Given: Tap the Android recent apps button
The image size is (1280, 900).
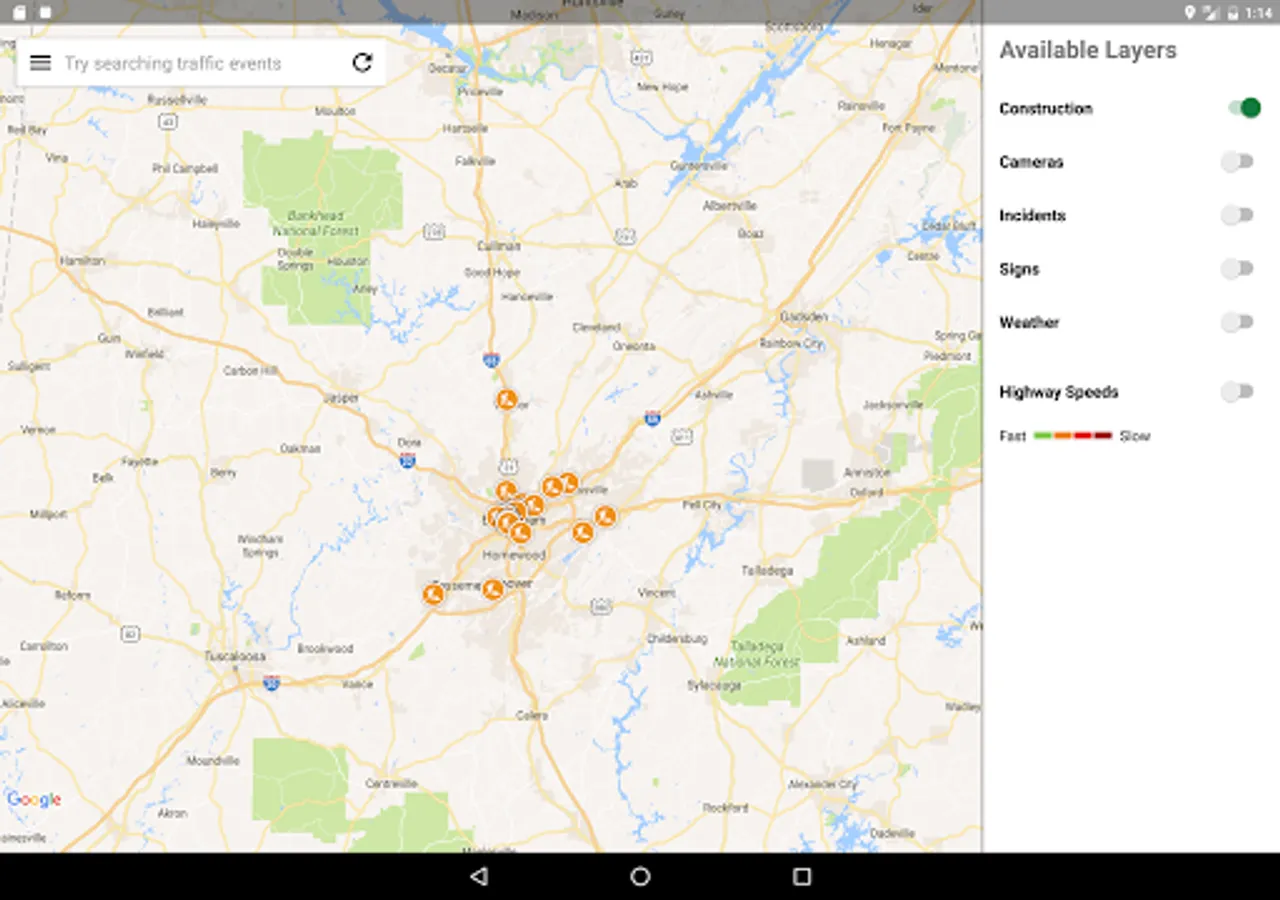Looking at the screenshot, I should click(x=801, y=876).
